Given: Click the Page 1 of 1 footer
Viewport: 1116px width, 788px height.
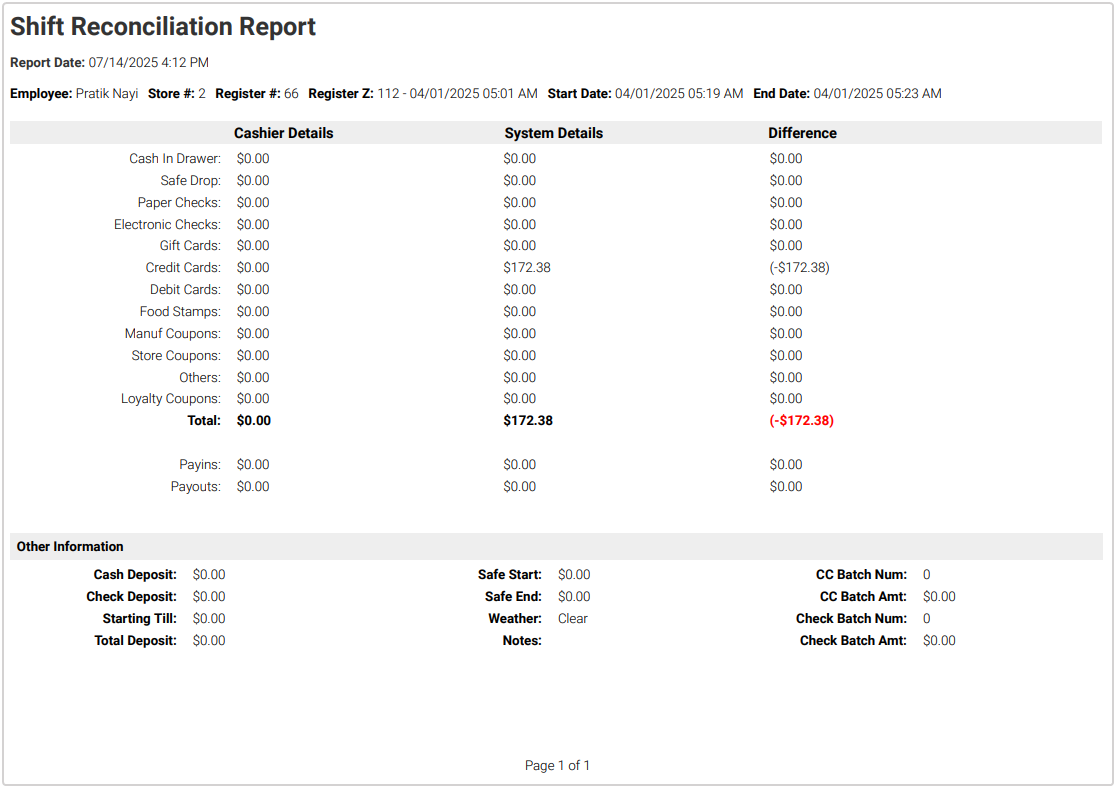Looking at the screenshot, I should (x=557, y=766).
